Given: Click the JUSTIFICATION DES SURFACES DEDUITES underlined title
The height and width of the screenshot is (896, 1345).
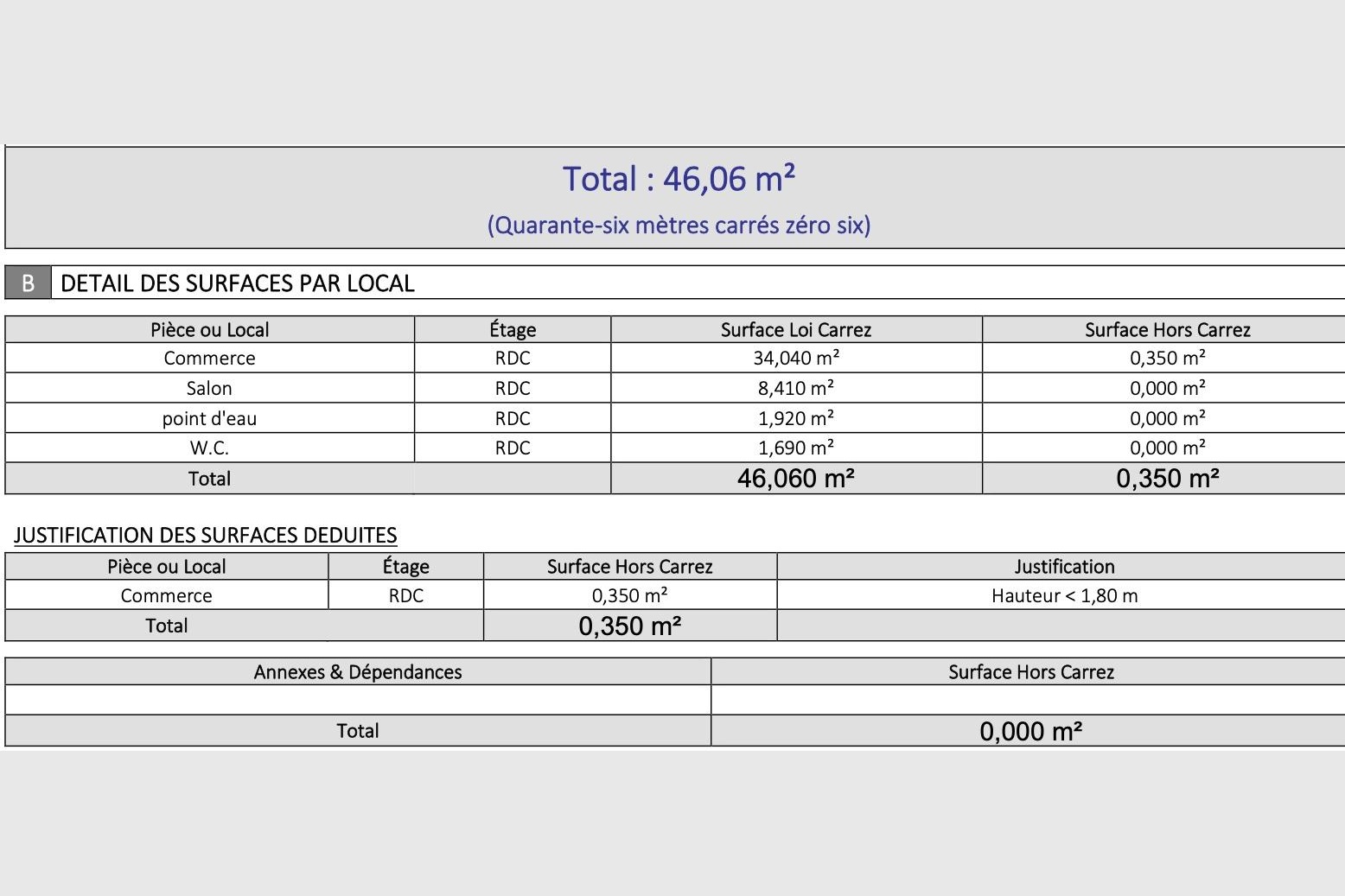Looking at the screenshot, I should click(206, 535).
